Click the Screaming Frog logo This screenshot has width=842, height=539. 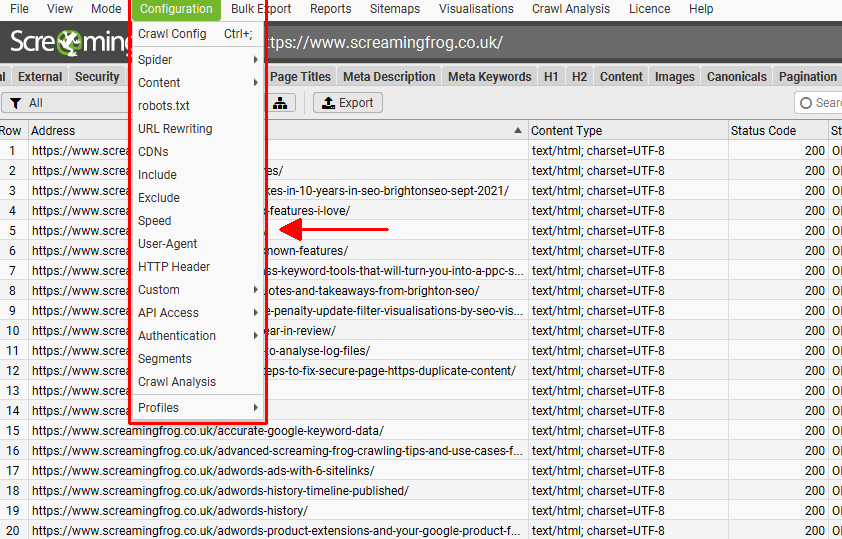tap(70, 42)
